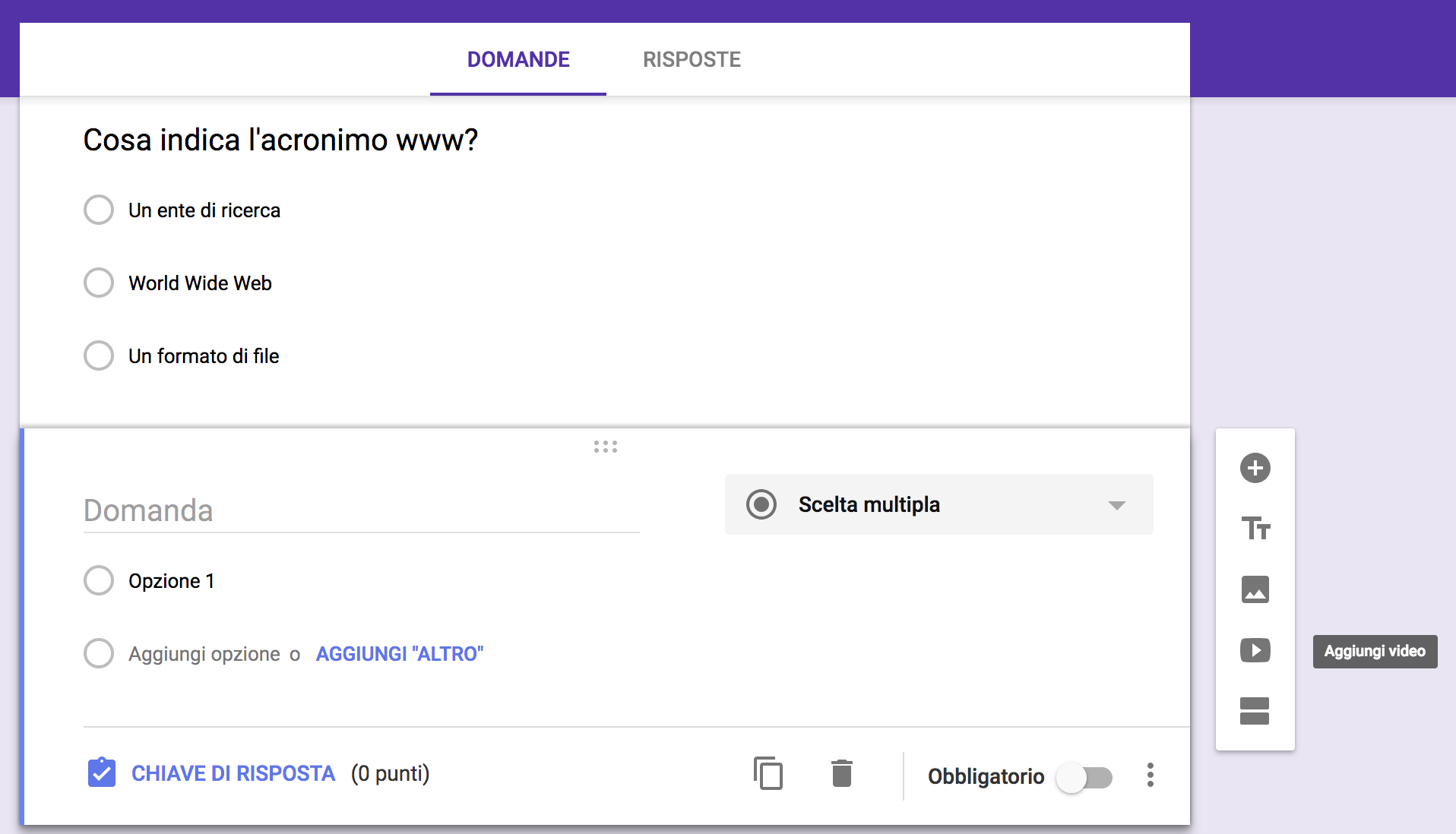The height and width of the screenshot is (834, 1456).
Task: Click the question title 'Cosa indica l'acronimo www?'
Action: click(x=280, y=140)
